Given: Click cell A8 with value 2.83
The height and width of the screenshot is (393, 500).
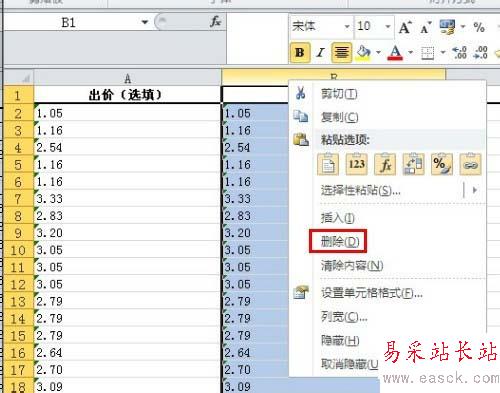Looking at the screenshot, I should pyautogui.click(x=127, y=215).
